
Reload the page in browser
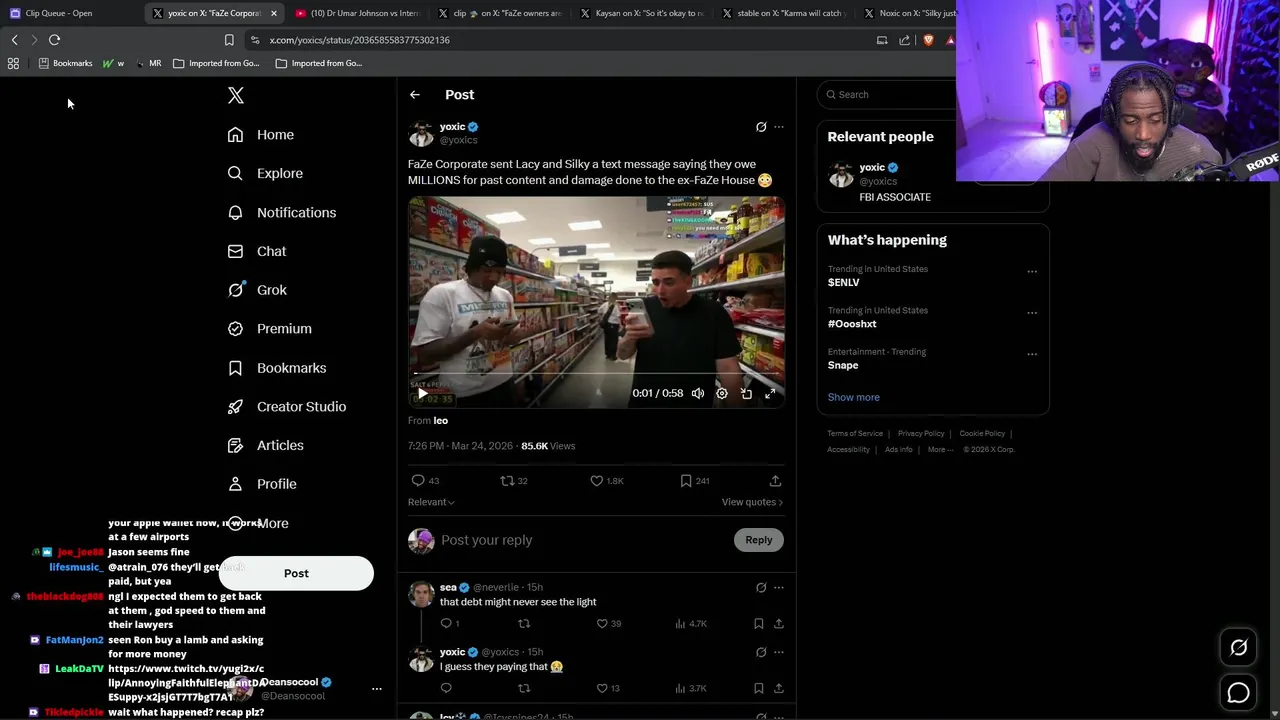coord(54,40)
